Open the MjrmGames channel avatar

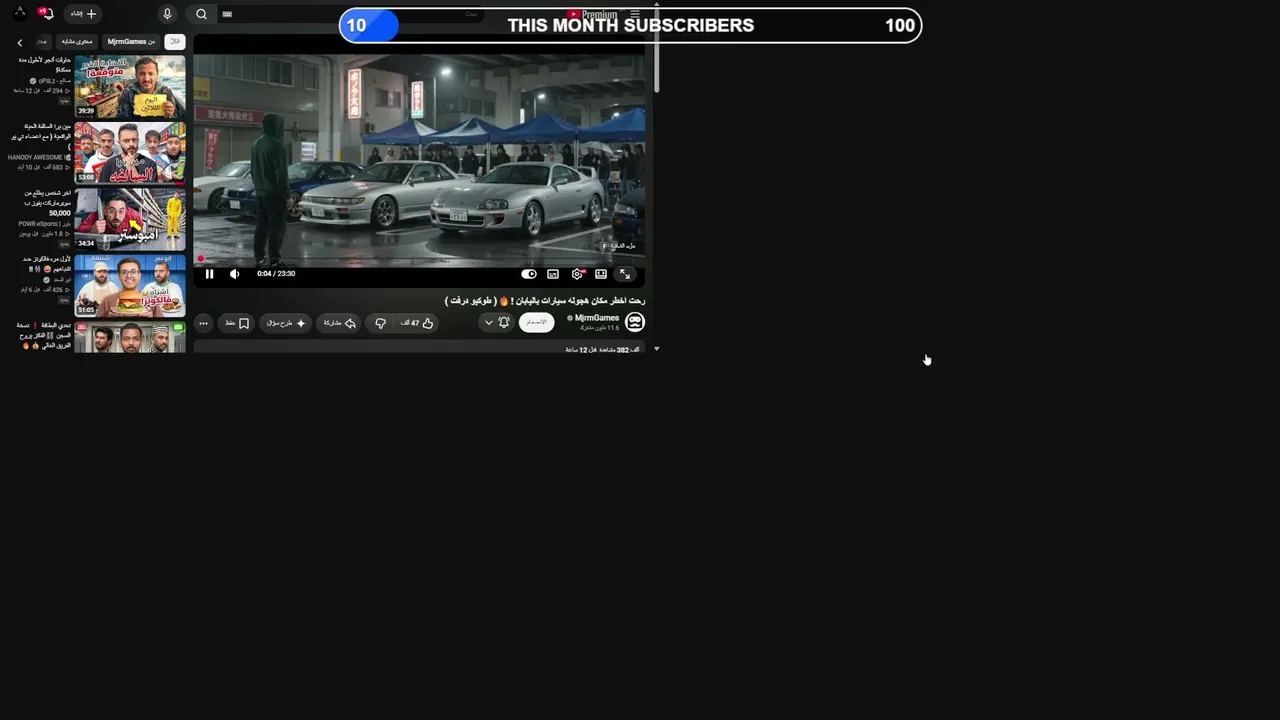[x=635, y=322]
